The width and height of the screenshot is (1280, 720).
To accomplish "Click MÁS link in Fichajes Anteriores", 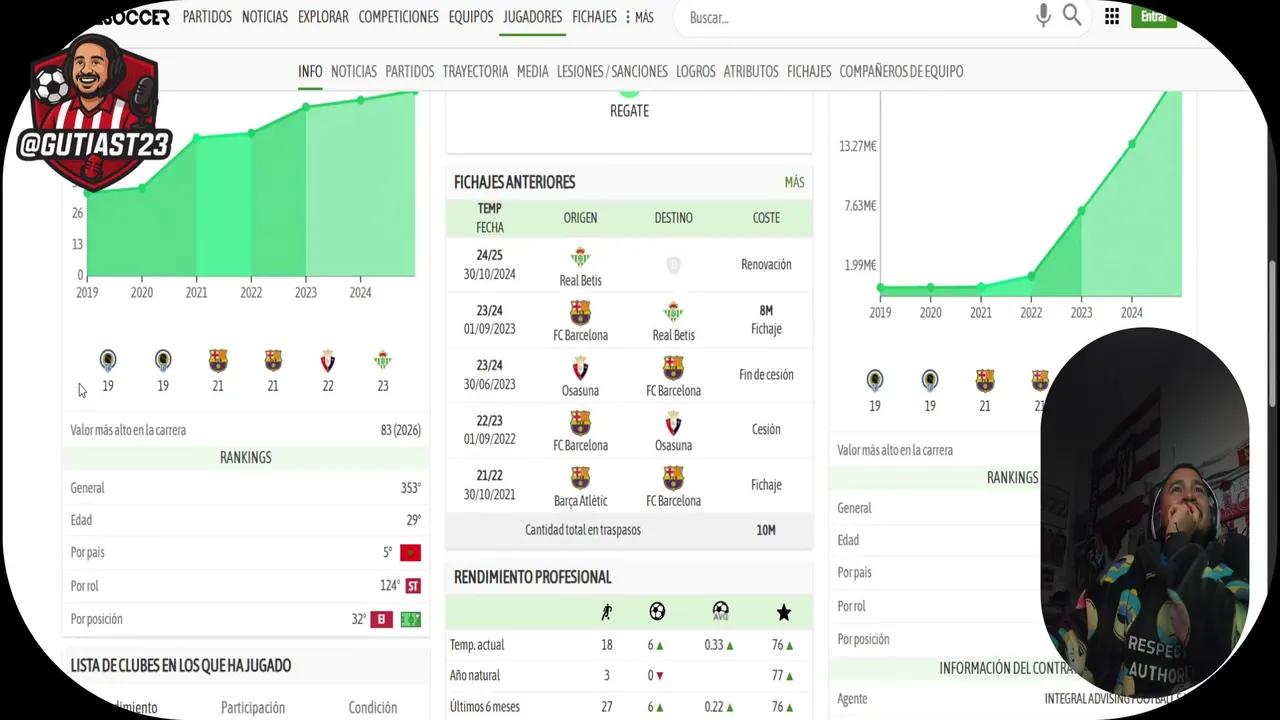I will coord(794,182).
